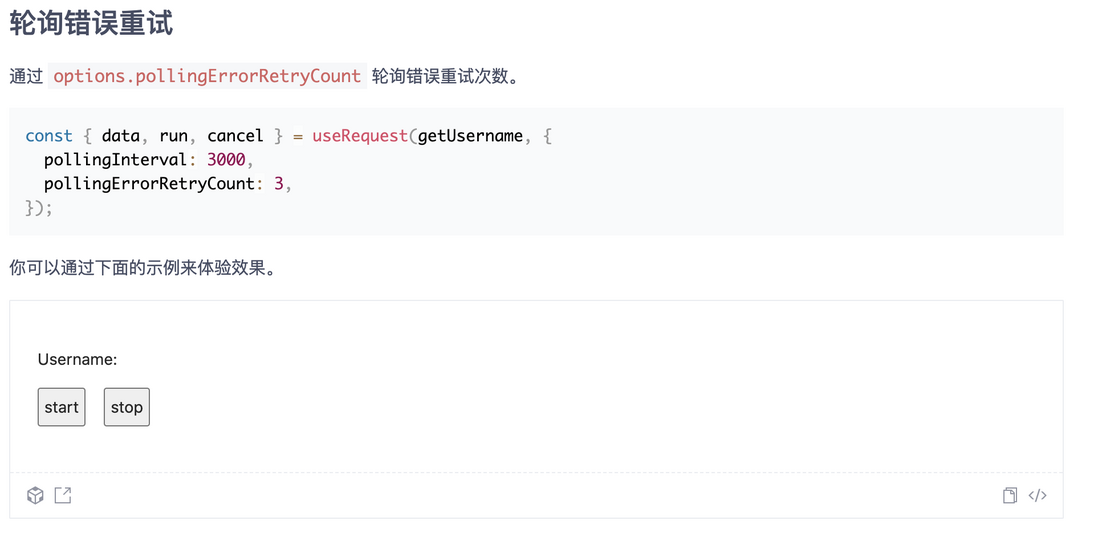Click useRequest in the code block
Viewport: 1098px width, 545px height.
pyautogui.click(x=360, y=136)
